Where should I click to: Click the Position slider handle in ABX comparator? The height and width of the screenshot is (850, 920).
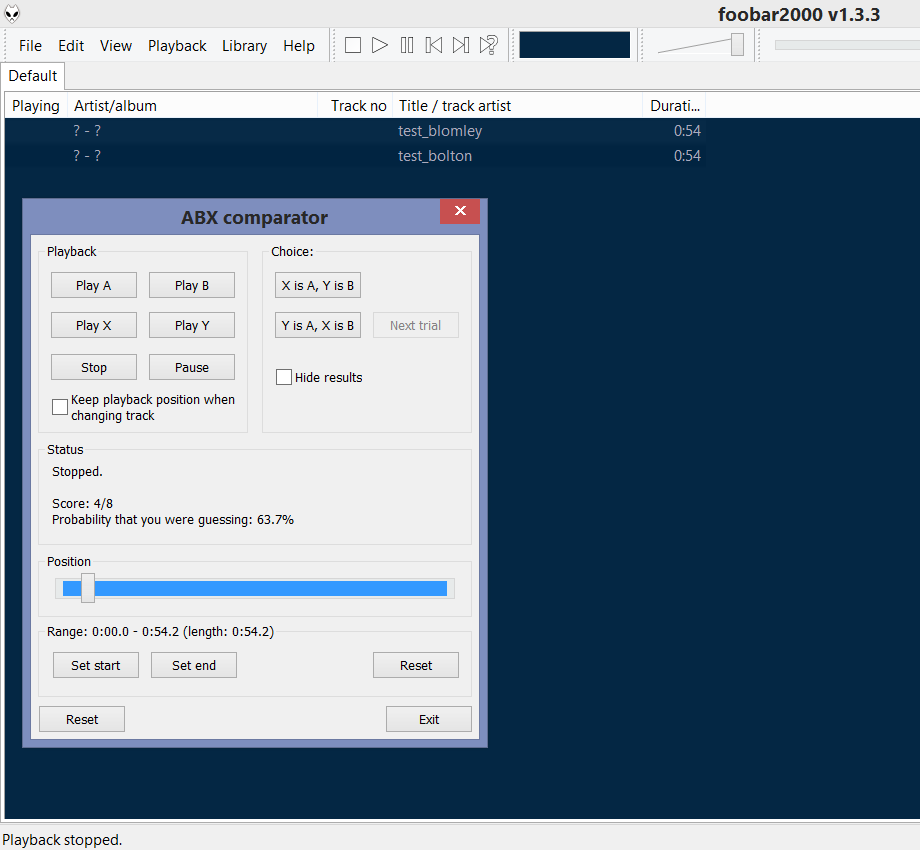point(87,588)
